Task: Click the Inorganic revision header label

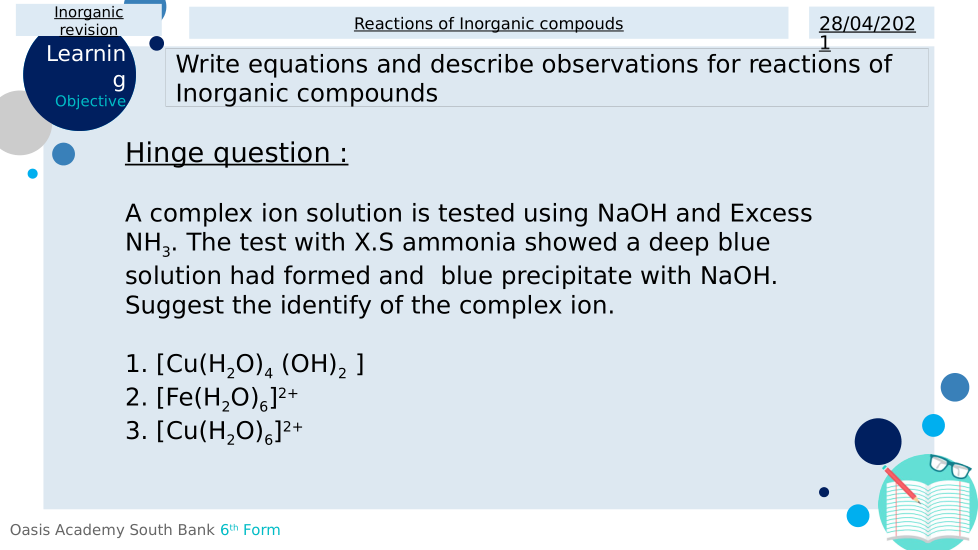Action: click(x=89, y=21)
